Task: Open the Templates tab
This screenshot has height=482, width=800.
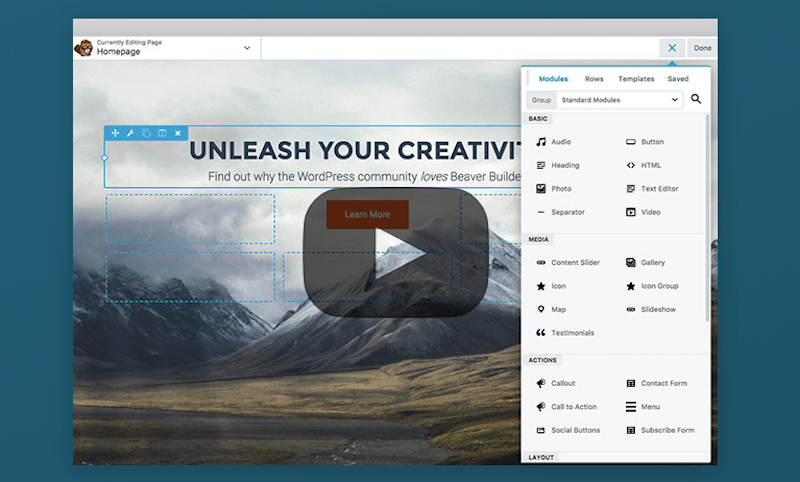Action: point(636,79)
